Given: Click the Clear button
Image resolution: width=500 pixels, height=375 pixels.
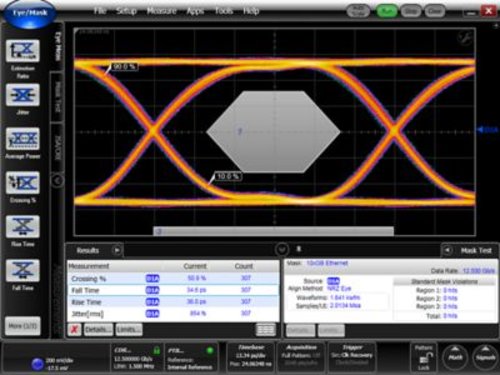Looking at the screenshot, I should 435,11.
